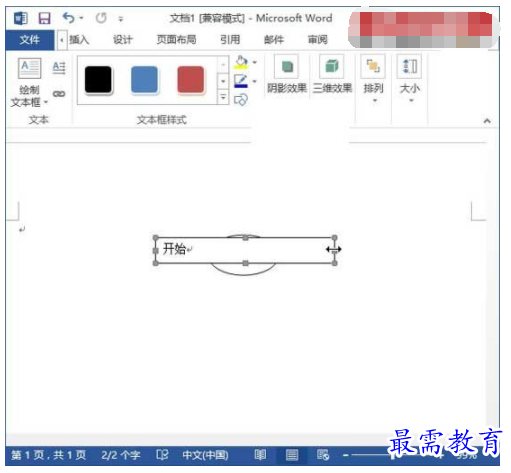Click the redo/repeat icon
Screen dimensions: 511x473
(101, 18)
